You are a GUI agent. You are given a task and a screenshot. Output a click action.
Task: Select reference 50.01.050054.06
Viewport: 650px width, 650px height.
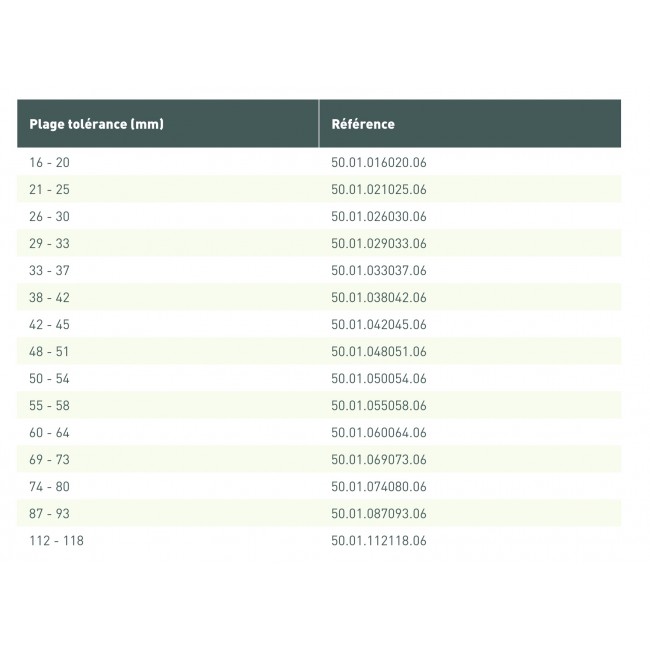(x=379, y=378)
